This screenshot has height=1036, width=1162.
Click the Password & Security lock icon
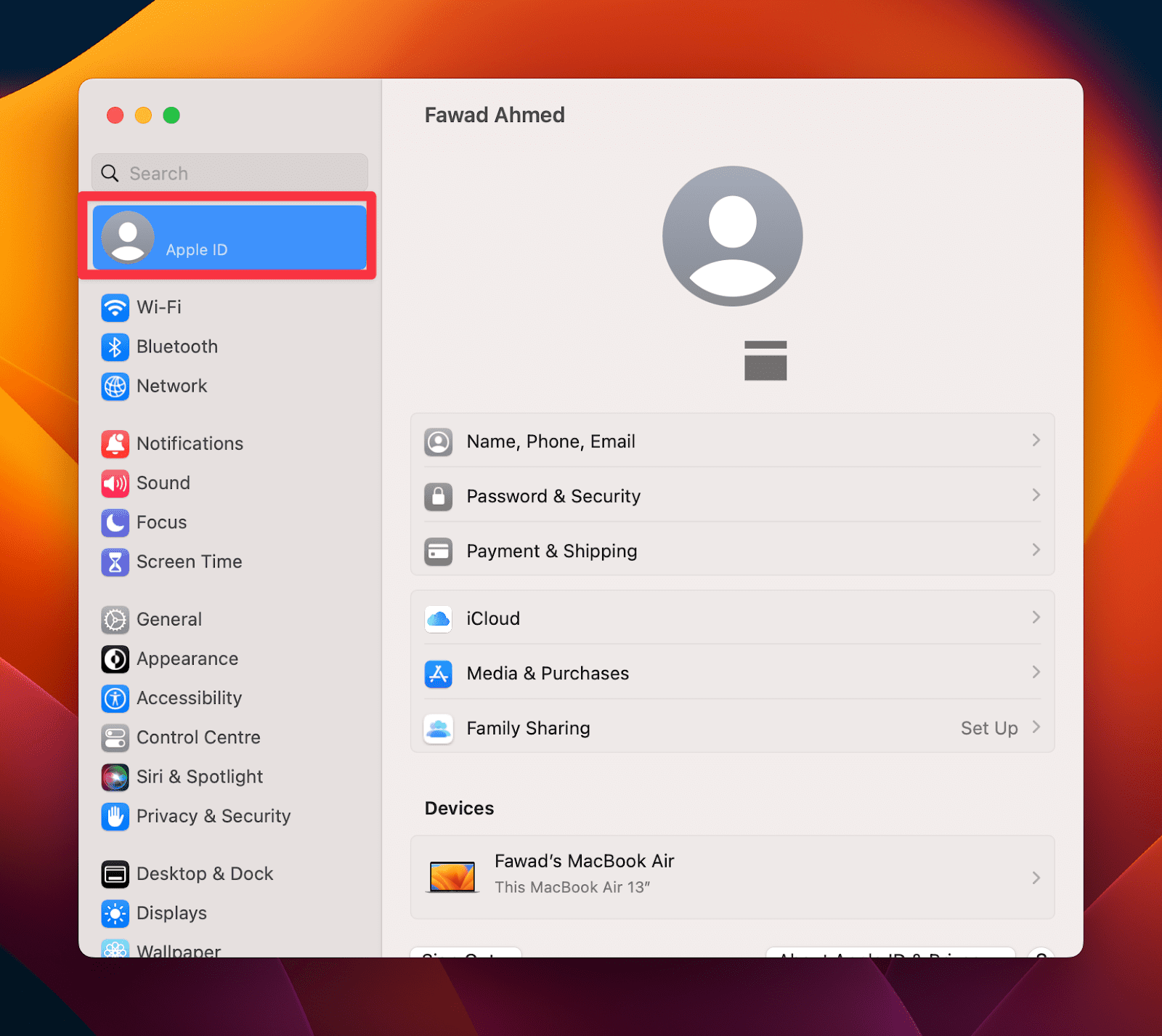[438, 496]
